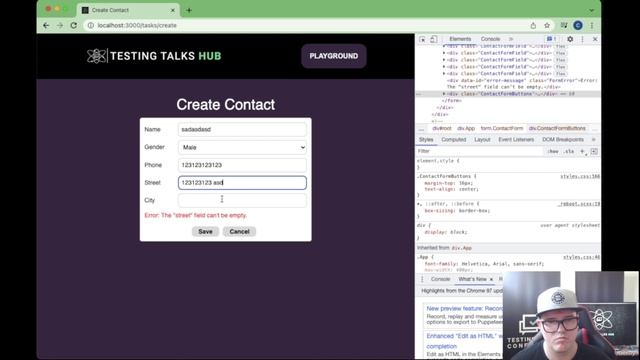
Task: Click the red form error message text
Action: click(196, 215)
